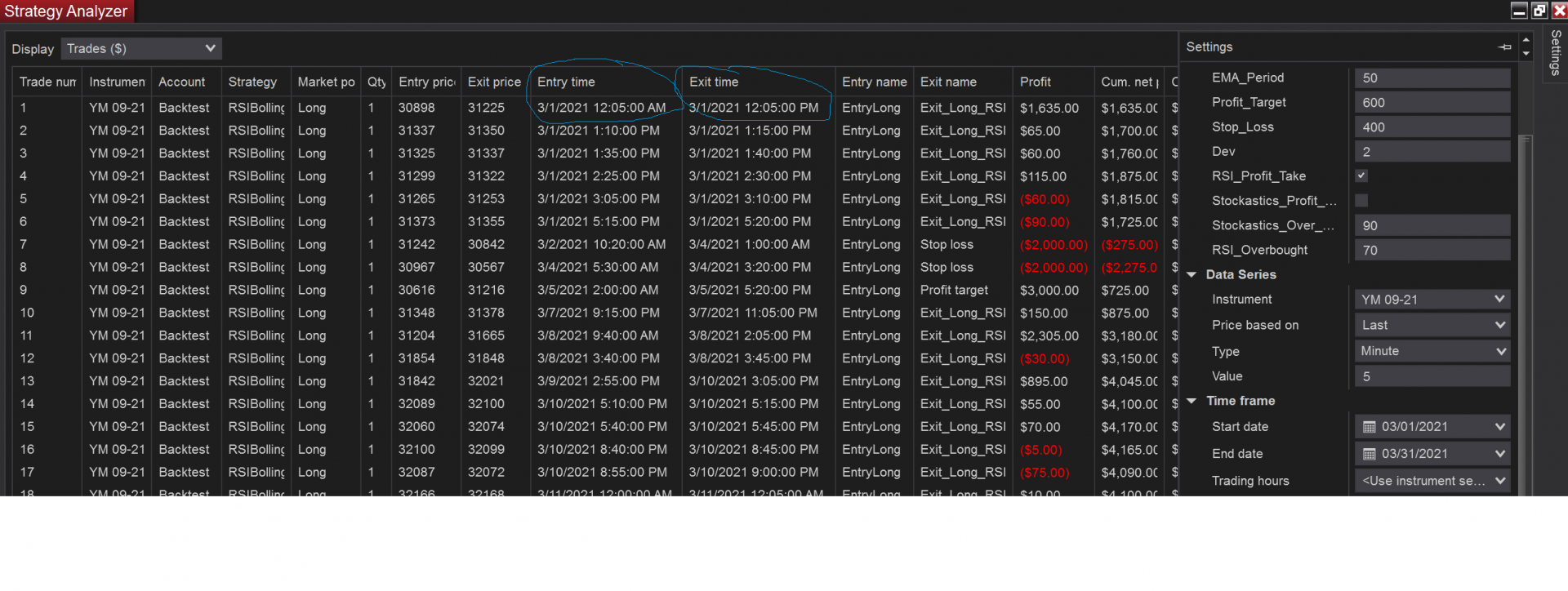The height and width of the screenshot is (591, 1568).
Task: Sort by Entry time column header
Action: (x=606, y=82)
